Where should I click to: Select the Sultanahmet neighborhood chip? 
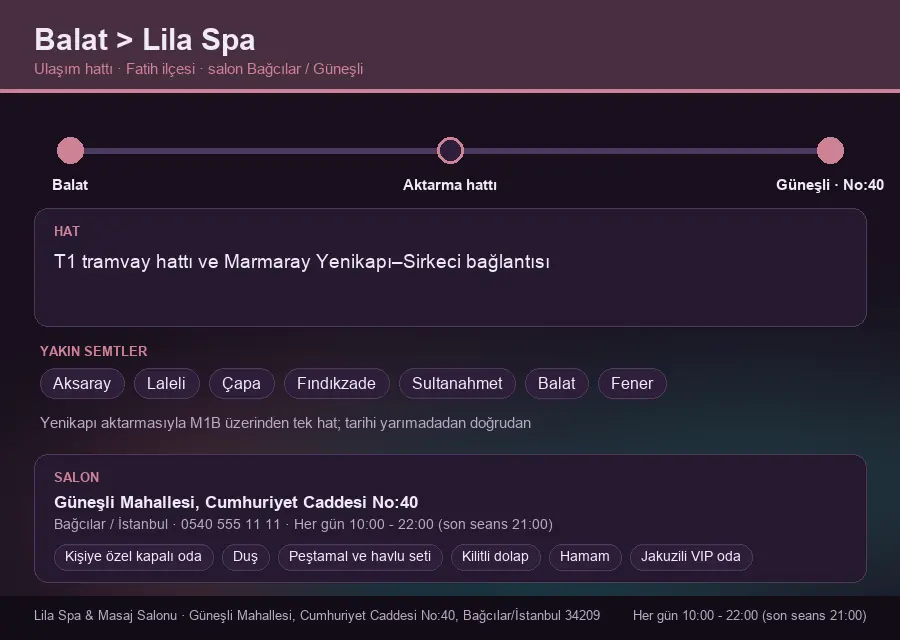[457, 383]
